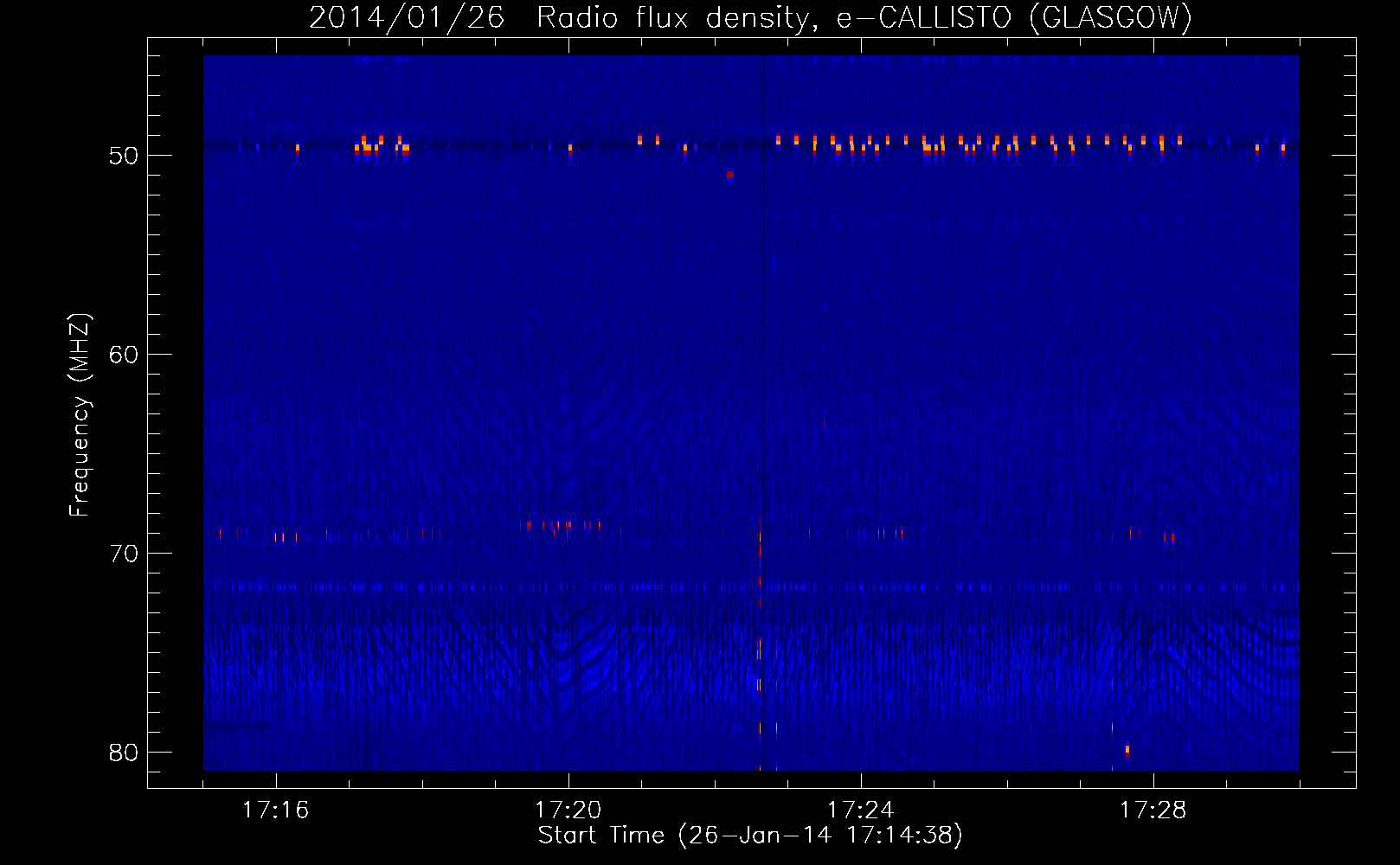The width and height of the screenshot is (1400, 865).
Task: Click the 70 frequency tick label
Action: click(124, 554)
